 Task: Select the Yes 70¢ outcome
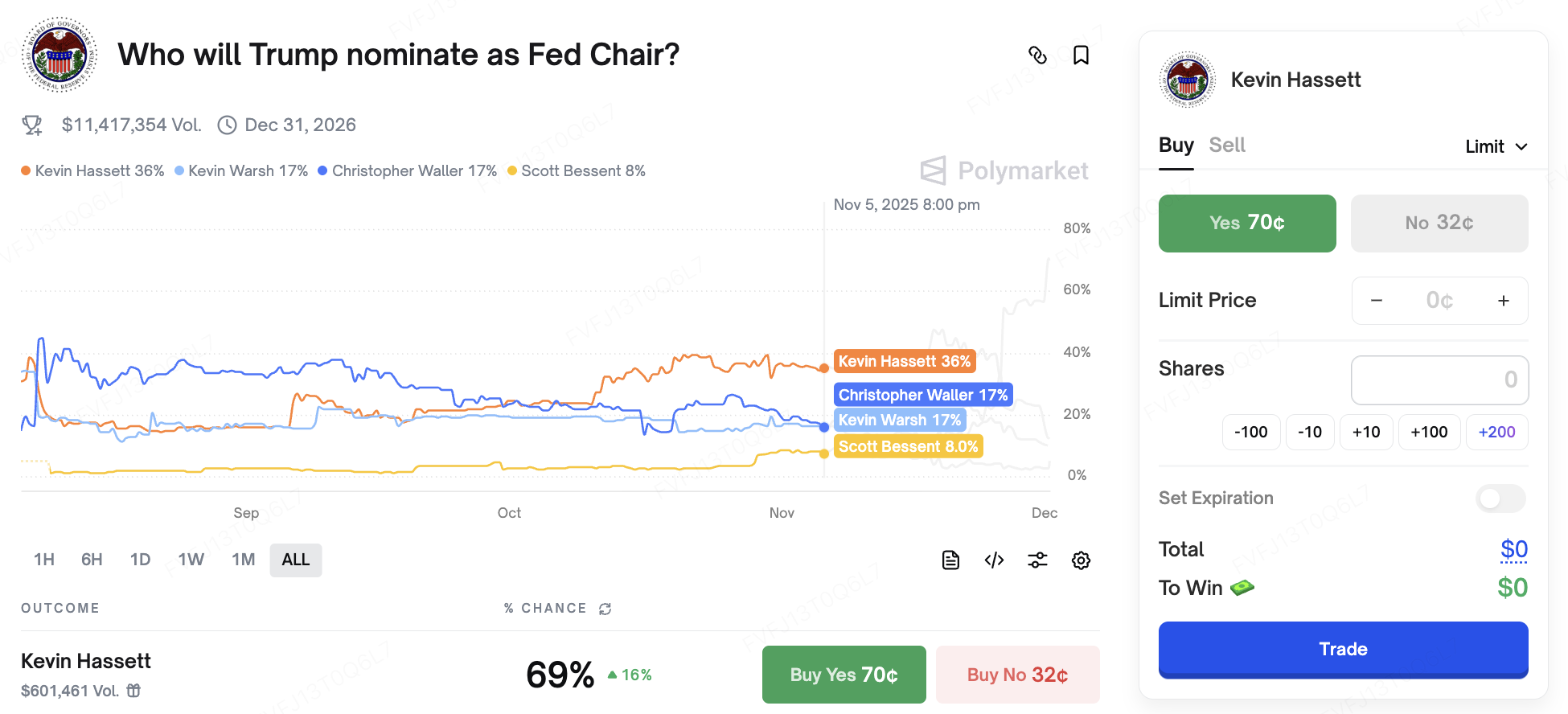click(1247, 223)
